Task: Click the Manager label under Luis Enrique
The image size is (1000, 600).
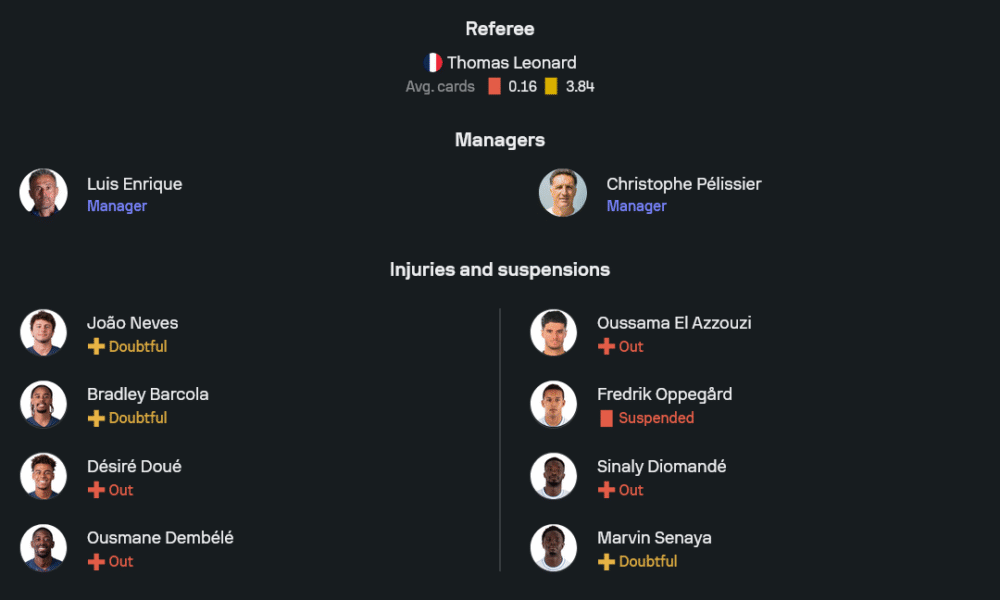Action: 117,206
